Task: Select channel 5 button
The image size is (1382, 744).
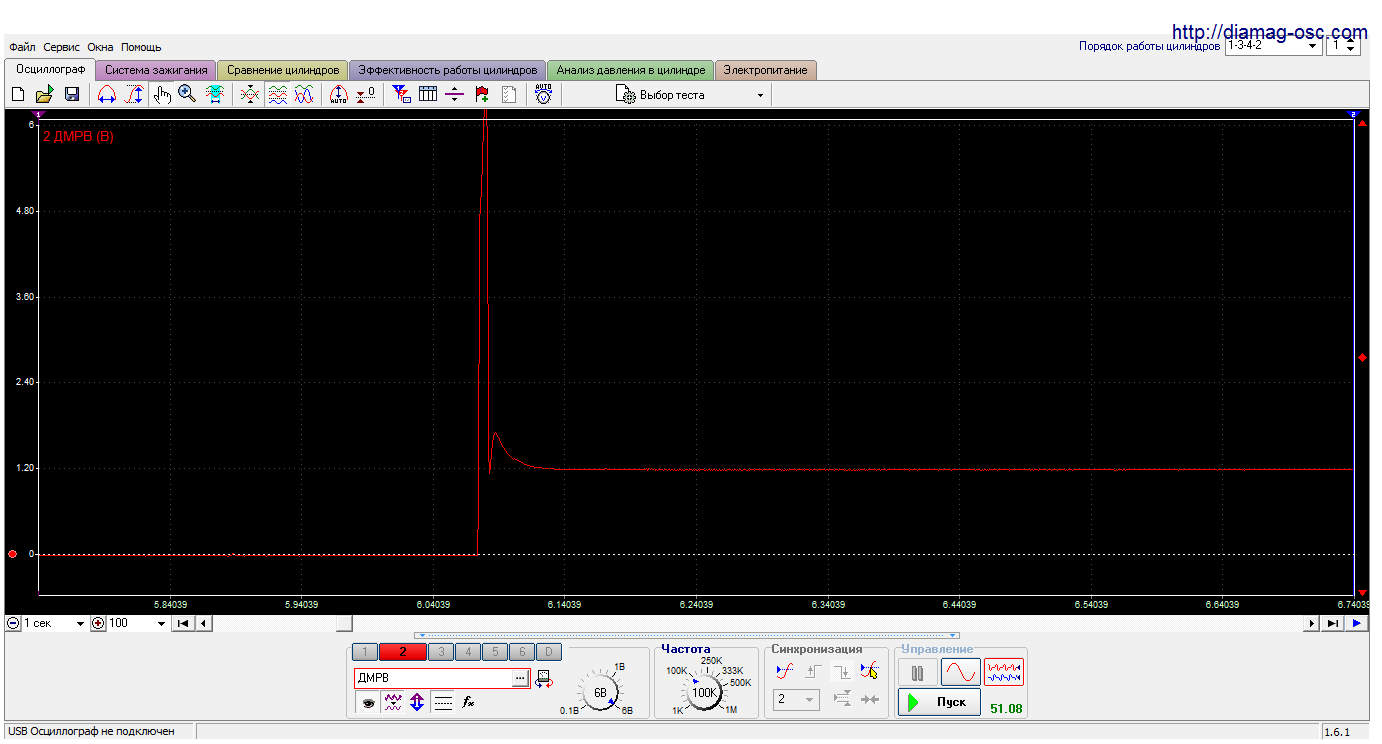Action: [x=495, y=652]
